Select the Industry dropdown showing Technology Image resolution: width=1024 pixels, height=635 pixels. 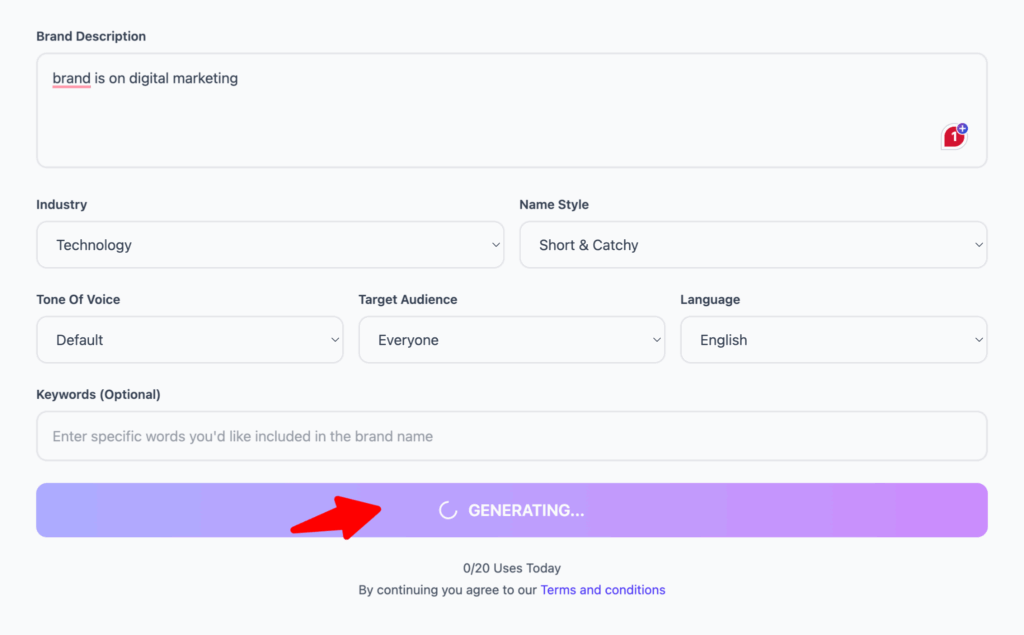click(x=269, y=245)
